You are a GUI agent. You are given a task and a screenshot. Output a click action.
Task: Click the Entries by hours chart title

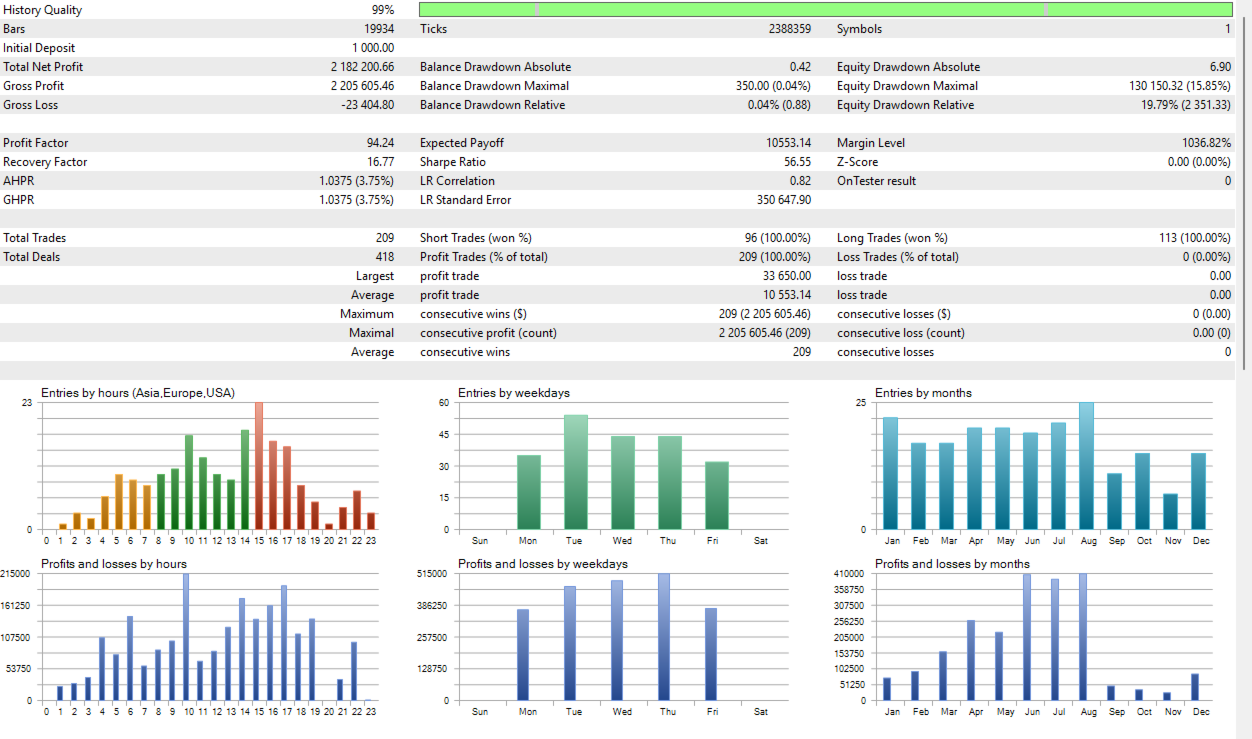point(138,393)
